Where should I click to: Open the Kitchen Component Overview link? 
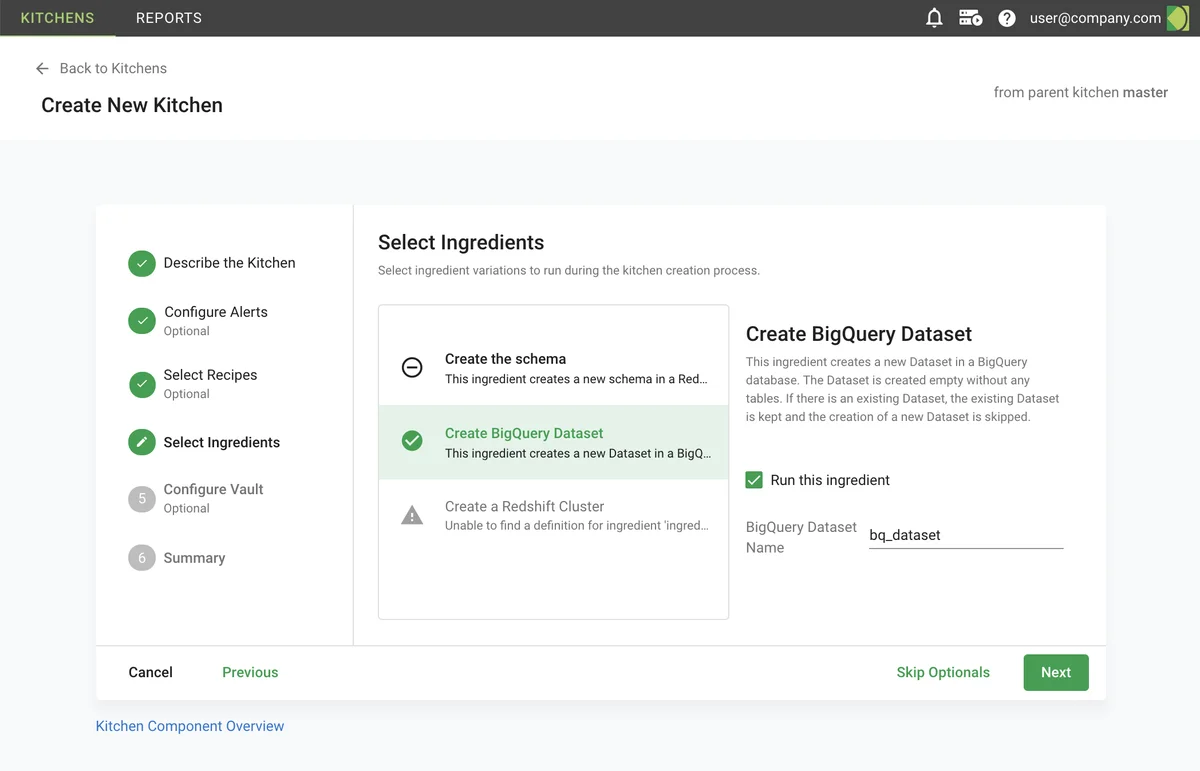(189, 725)
